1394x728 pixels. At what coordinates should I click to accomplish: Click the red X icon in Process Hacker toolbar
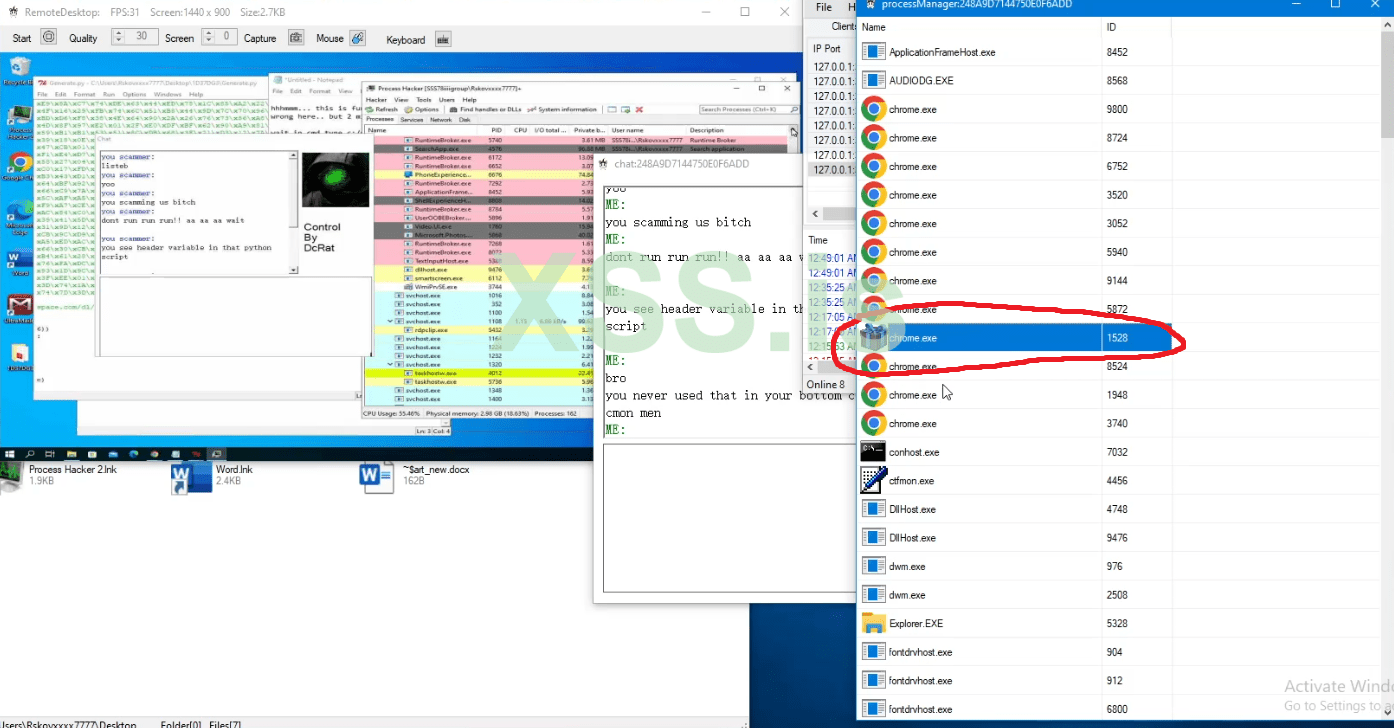click(640, 109)
